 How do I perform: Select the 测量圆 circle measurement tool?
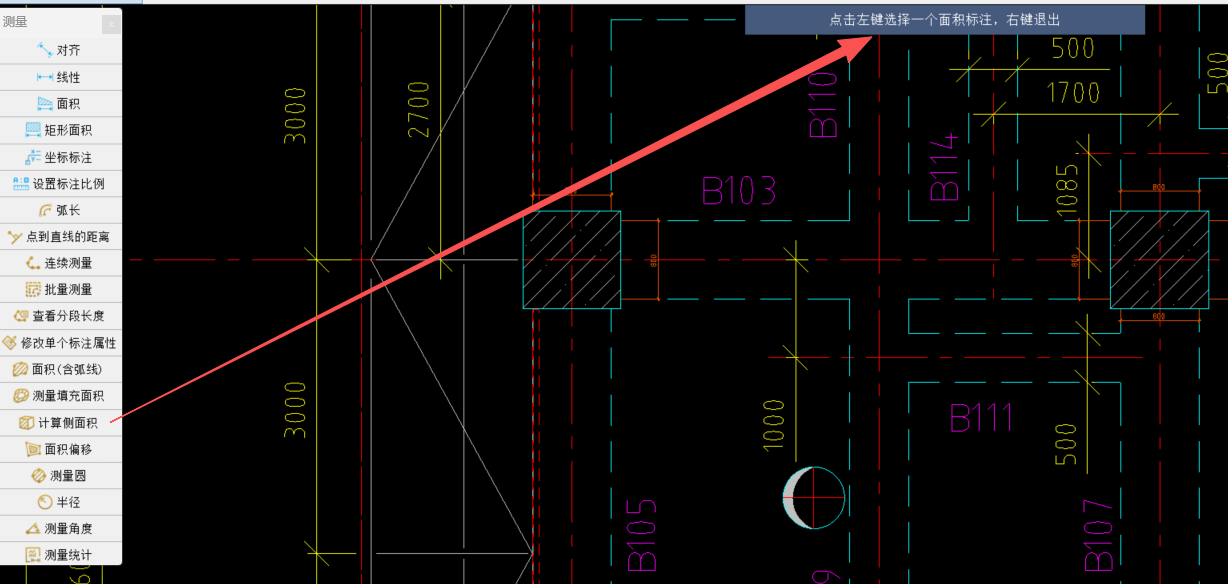pyautogui.click(x=60, y=476)
